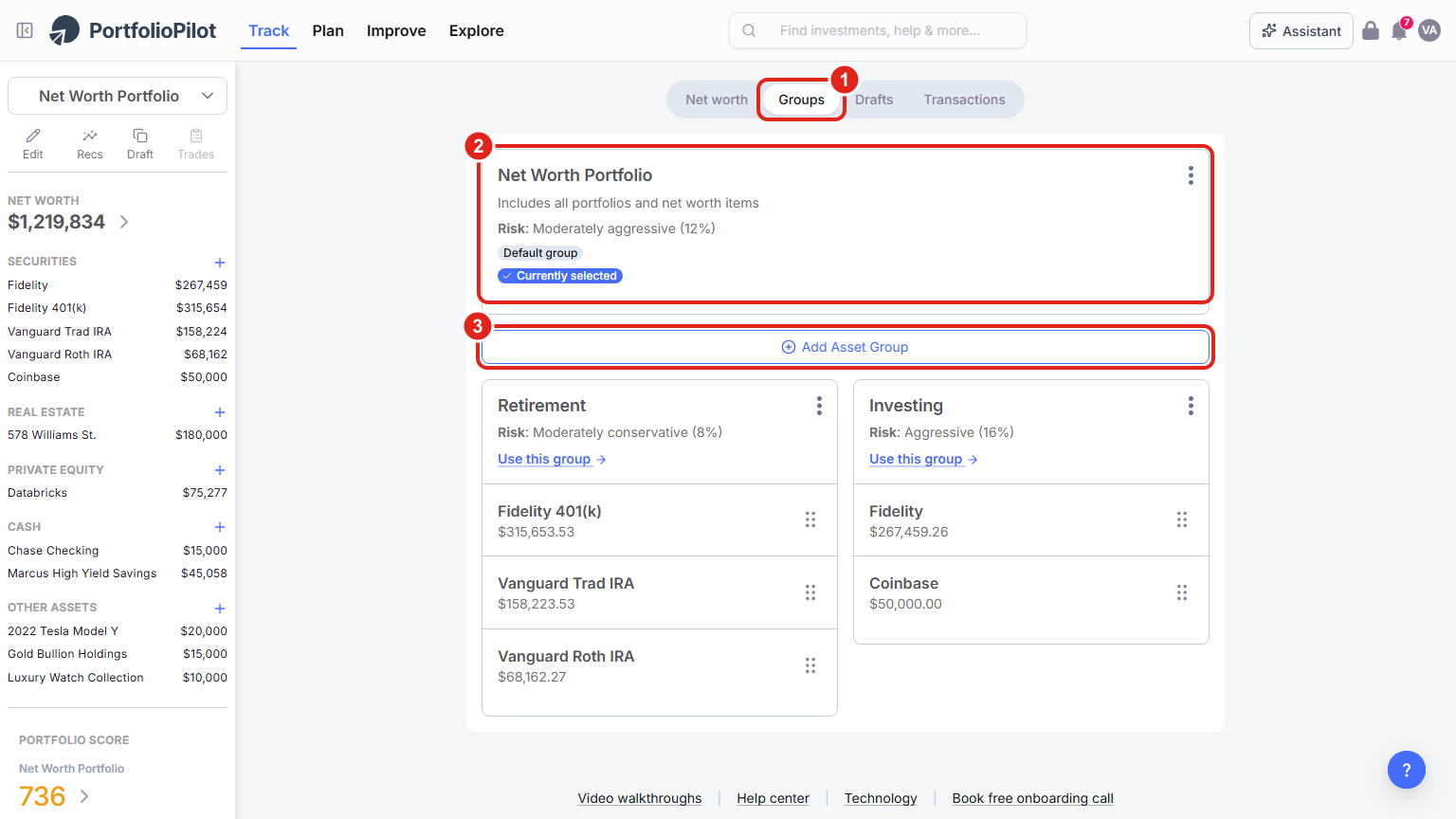The width and height of the screenshot is (1456, 819).
Task: Switch to the Plan tab
Action: pos(328,30)
